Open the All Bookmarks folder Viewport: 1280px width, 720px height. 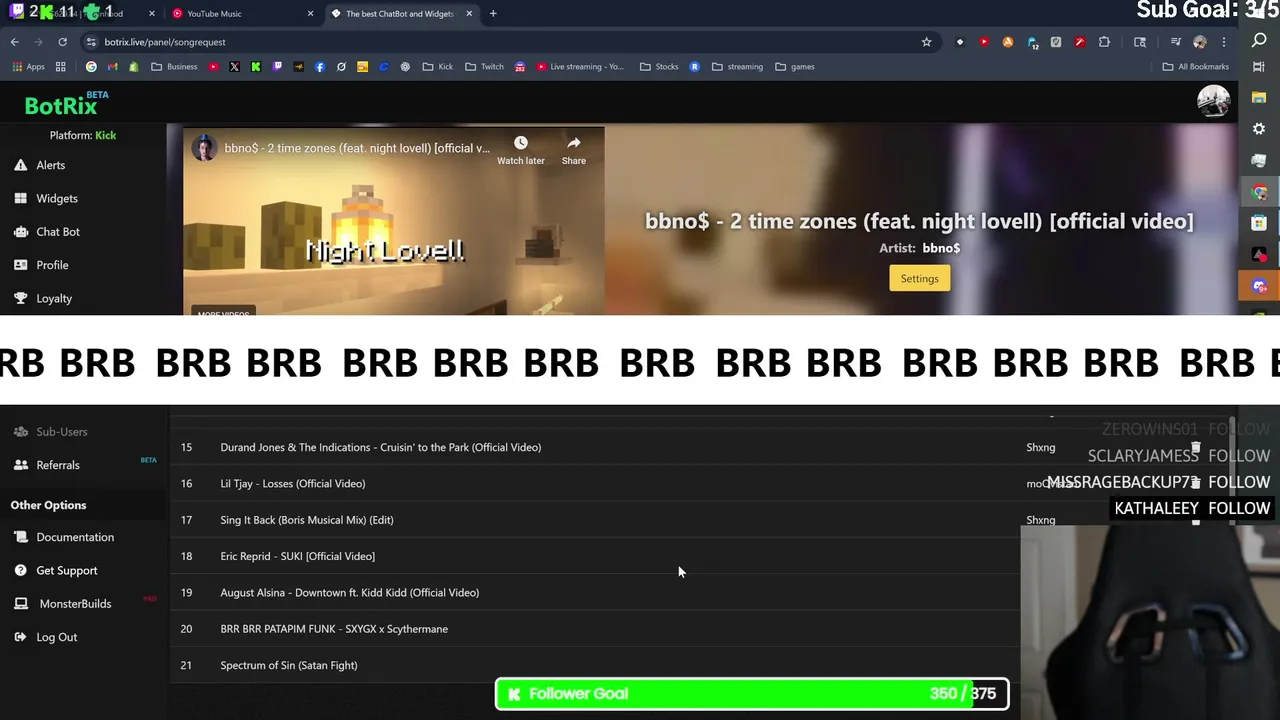tap(1196, 67)
